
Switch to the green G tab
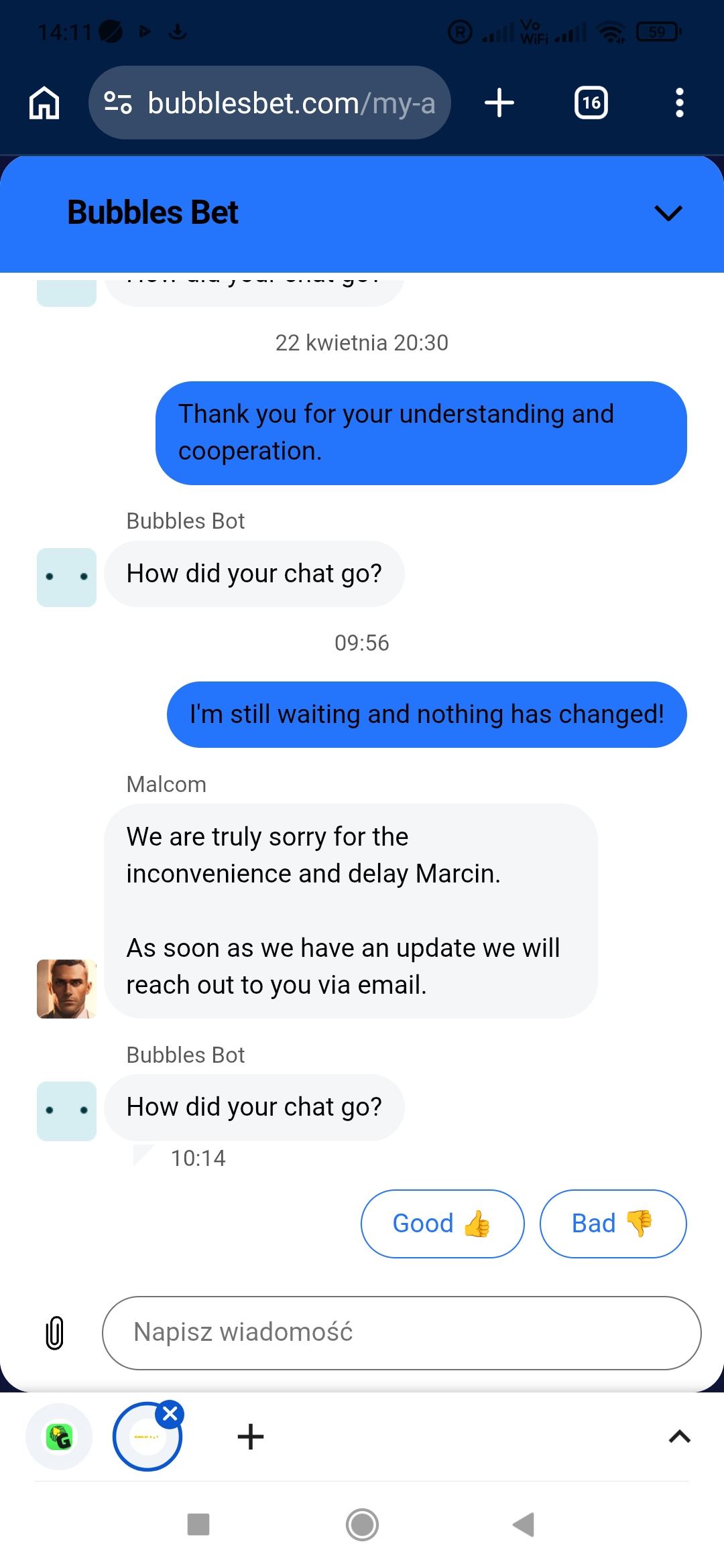tap(59, 1437)
